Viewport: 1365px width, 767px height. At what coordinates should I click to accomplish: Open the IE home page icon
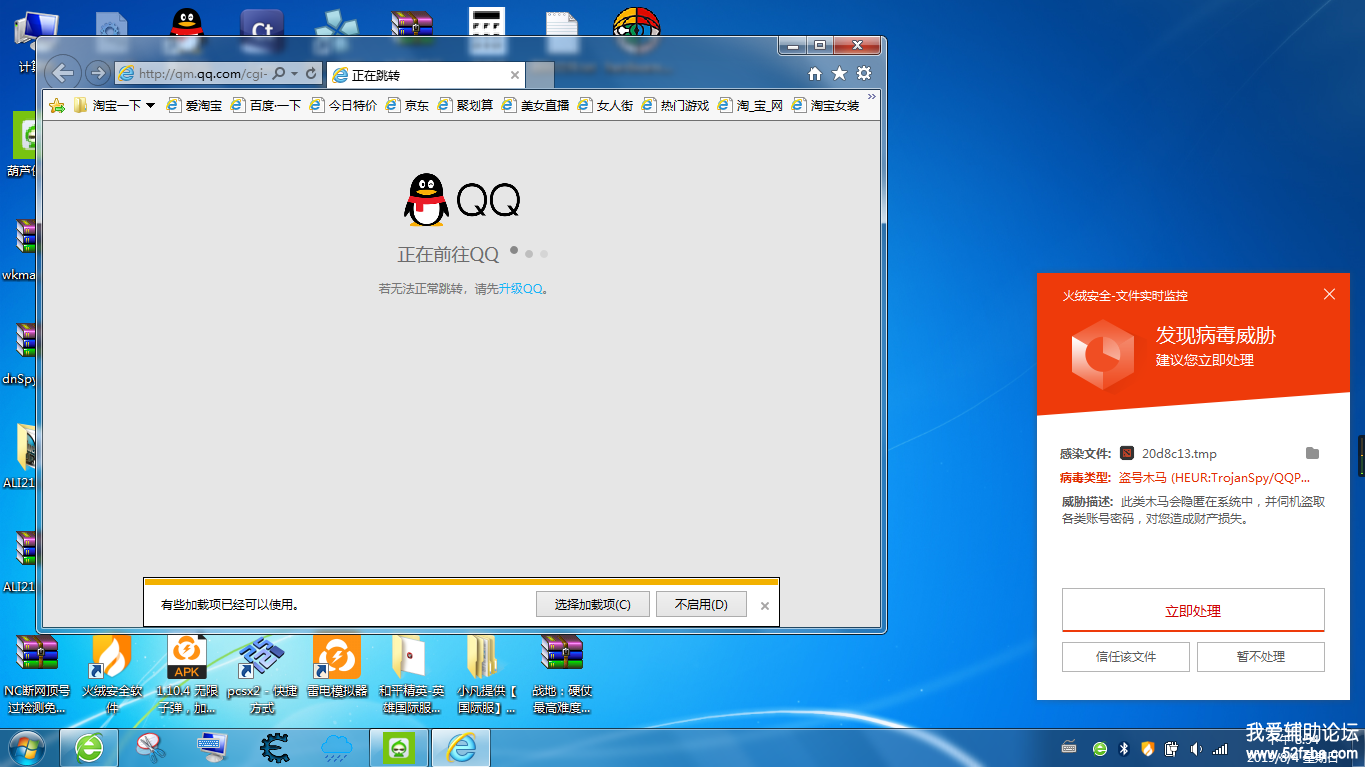click(x=815, y=74)
